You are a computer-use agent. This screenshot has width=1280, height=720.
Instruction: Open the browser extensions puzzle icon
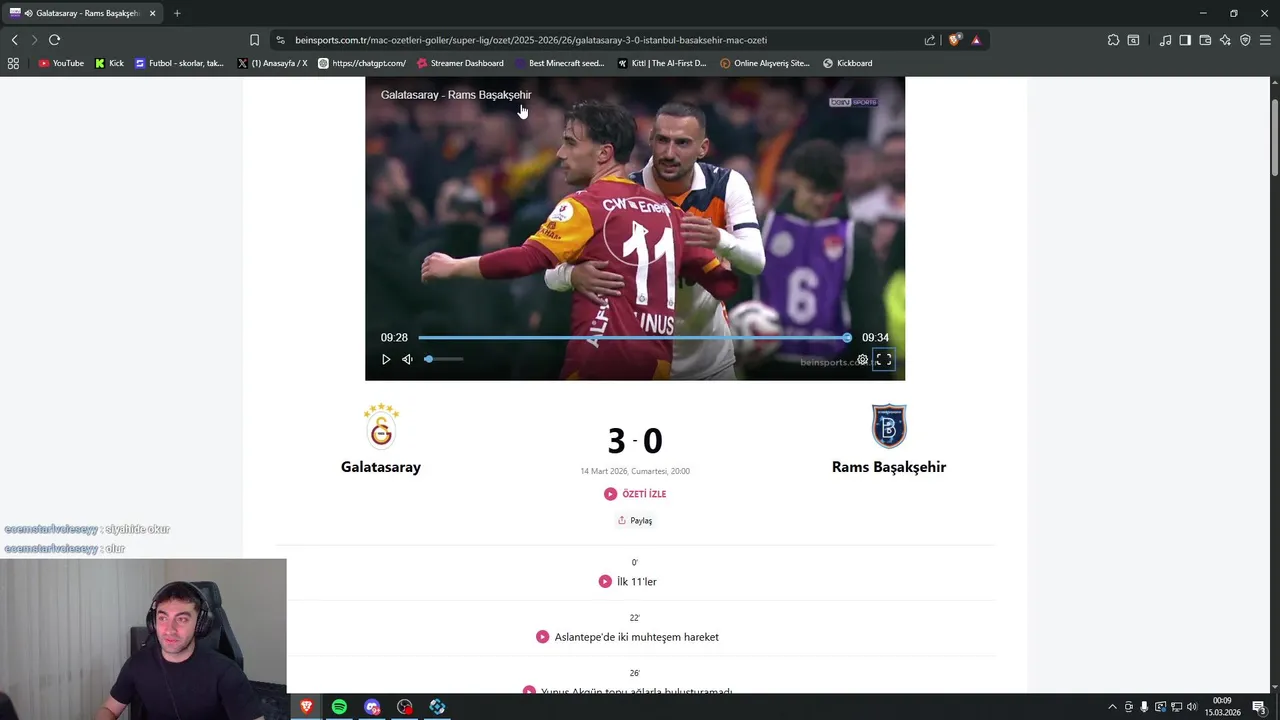pyautogui.click(x=1113, y=40)
